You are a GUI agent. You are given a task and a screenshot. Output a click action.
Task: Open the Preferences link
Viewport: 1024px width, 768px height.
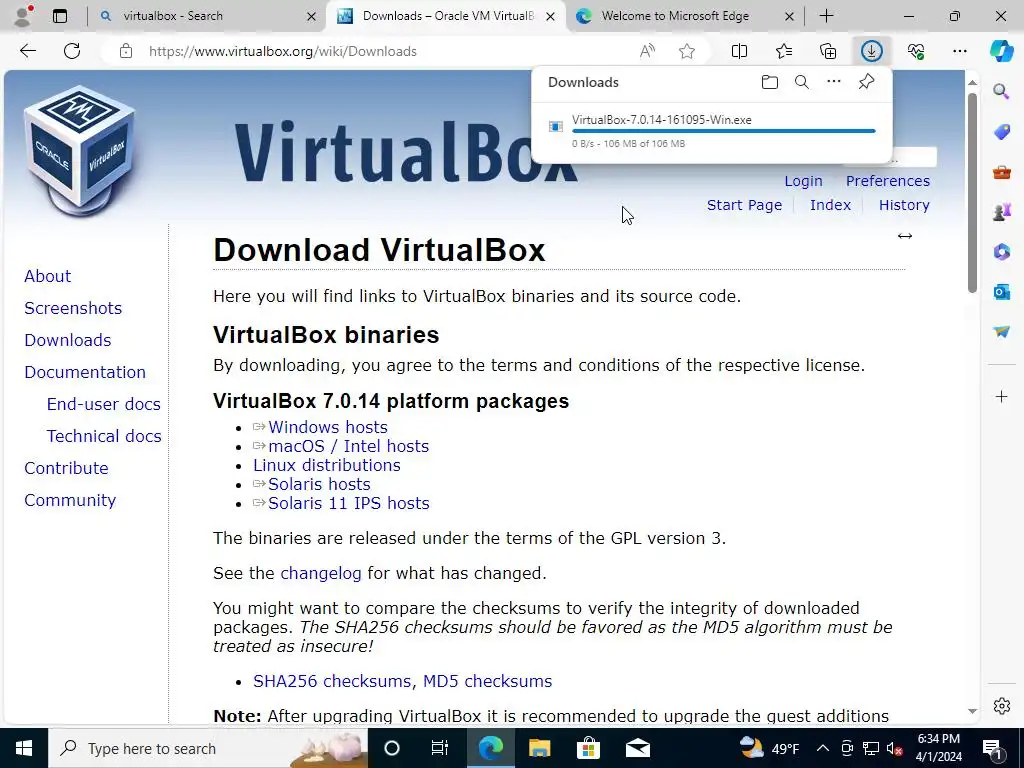pos(888,181)
